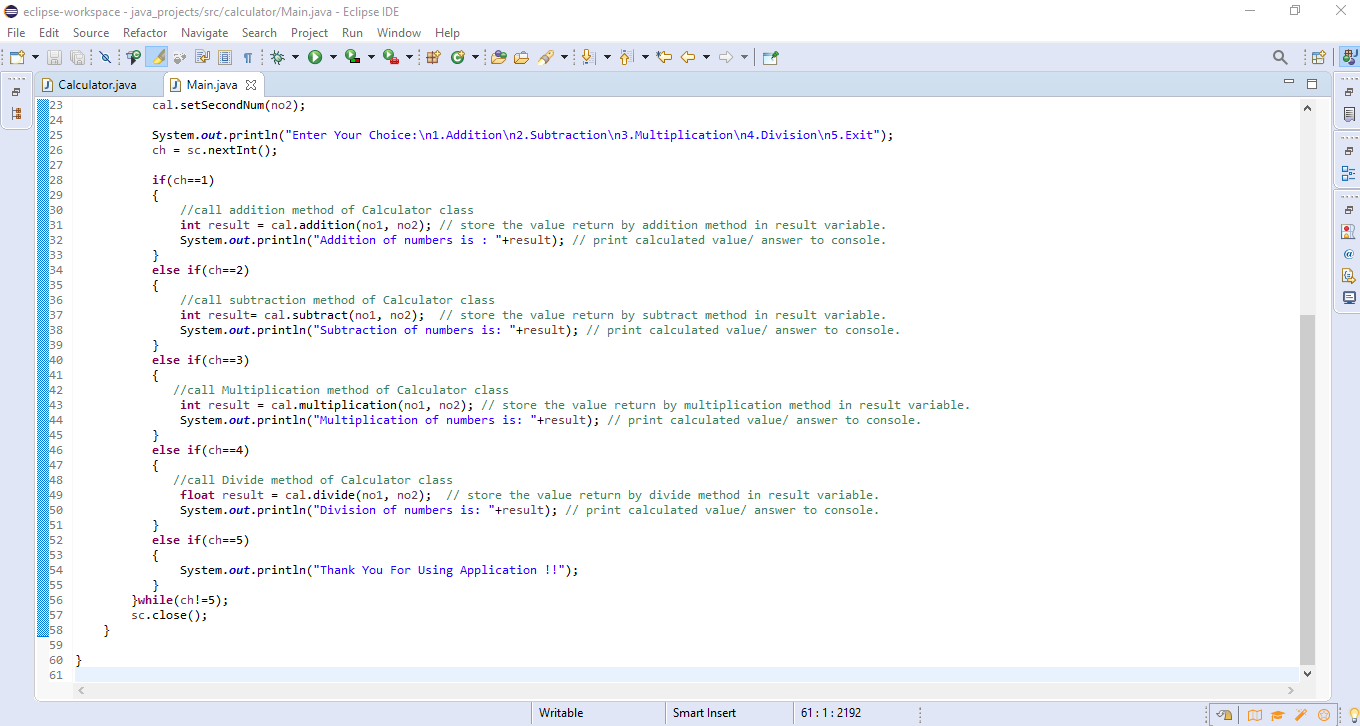1360x726 pixels.
Task: Open the Refactor menu
Action: (x=144, y=32)
